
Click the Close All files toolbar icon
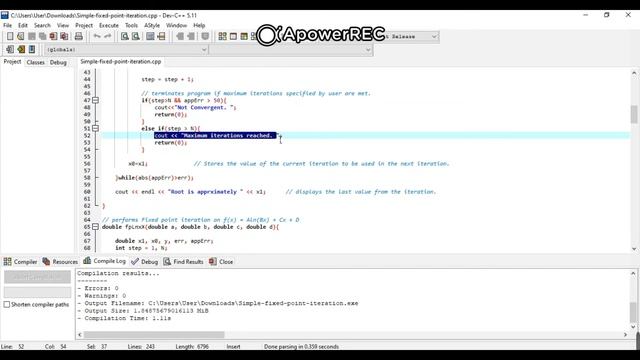[64, 36]
